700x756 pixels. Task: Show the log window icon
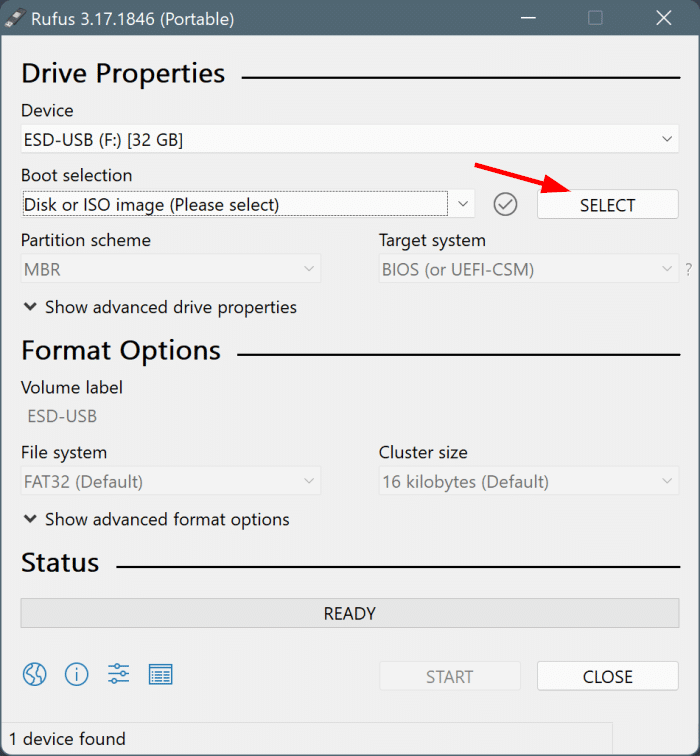tap(161, 674)
